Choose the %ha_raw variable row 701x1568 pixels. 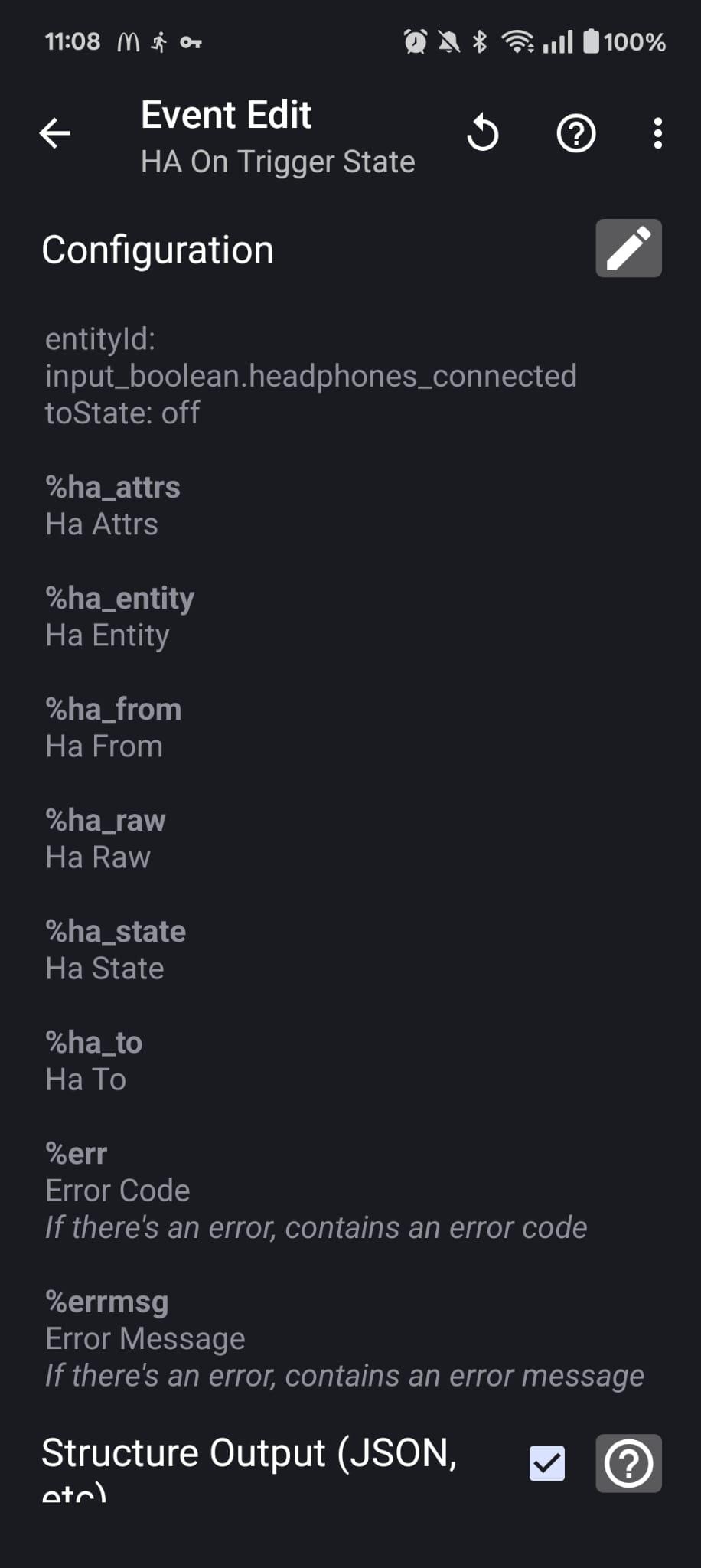pos(106,838)
